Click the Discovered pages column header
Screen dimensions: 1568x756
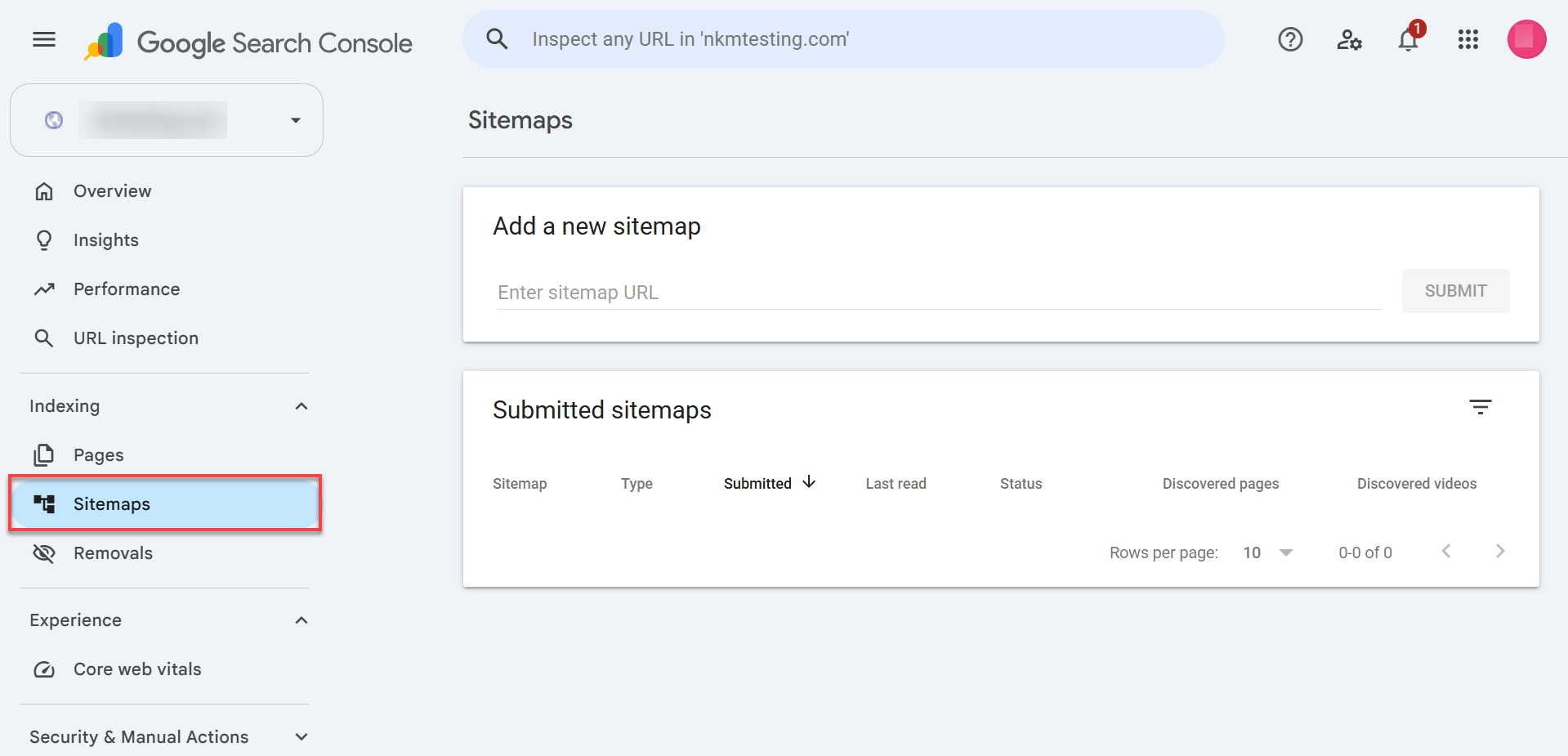(x=1221, y=484)
